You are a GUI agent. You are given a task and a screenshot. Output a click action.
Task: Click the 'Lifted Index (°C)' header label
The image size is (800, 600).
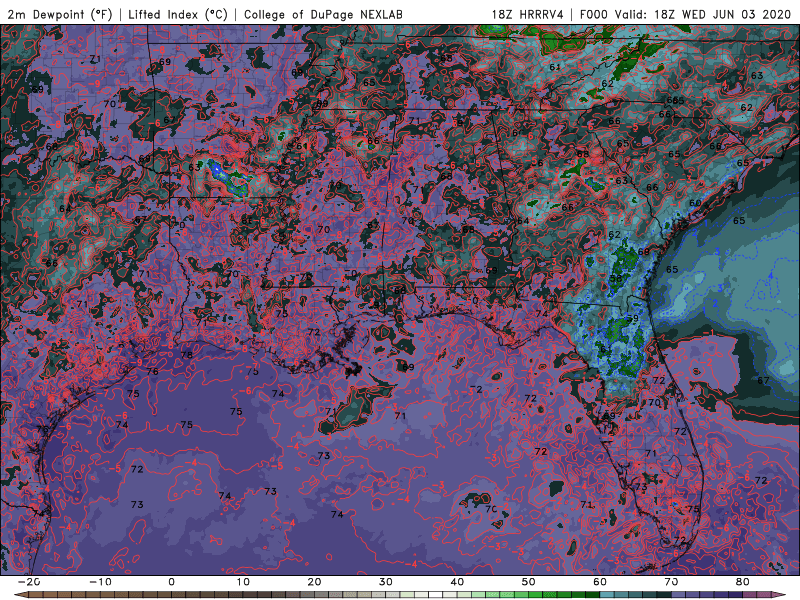pos(178,14)
